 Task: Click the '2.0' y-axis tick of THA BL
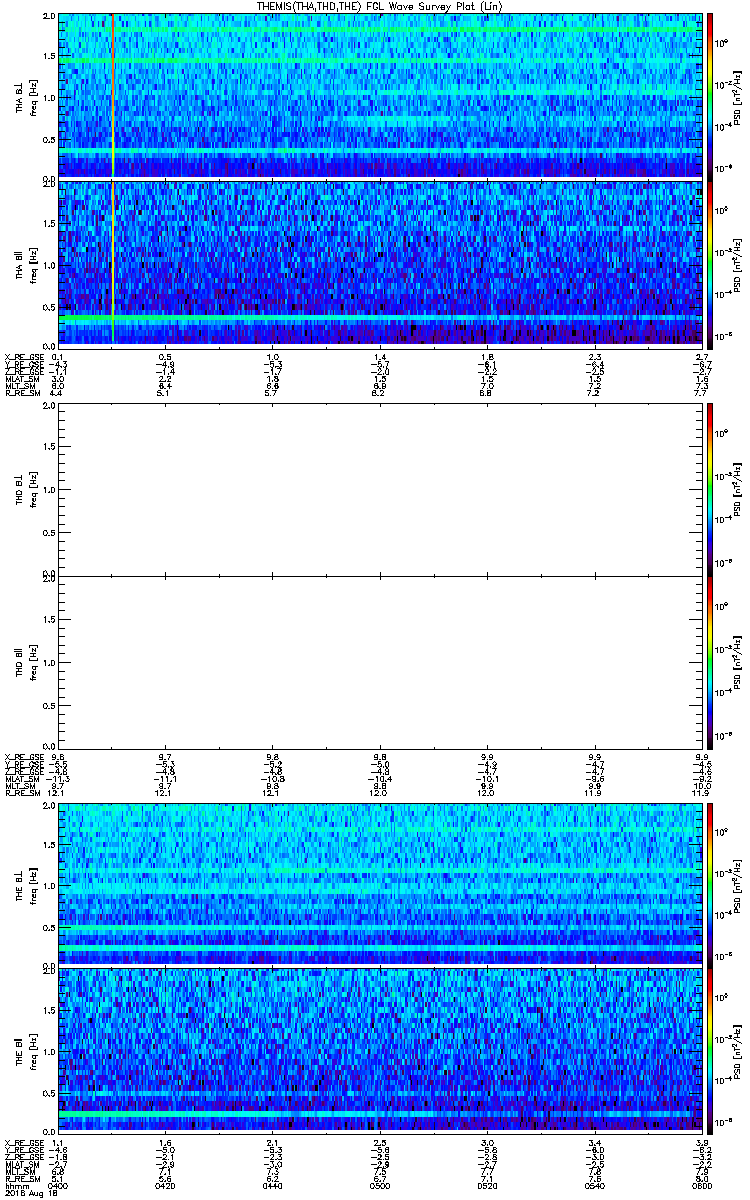point(48,17)
